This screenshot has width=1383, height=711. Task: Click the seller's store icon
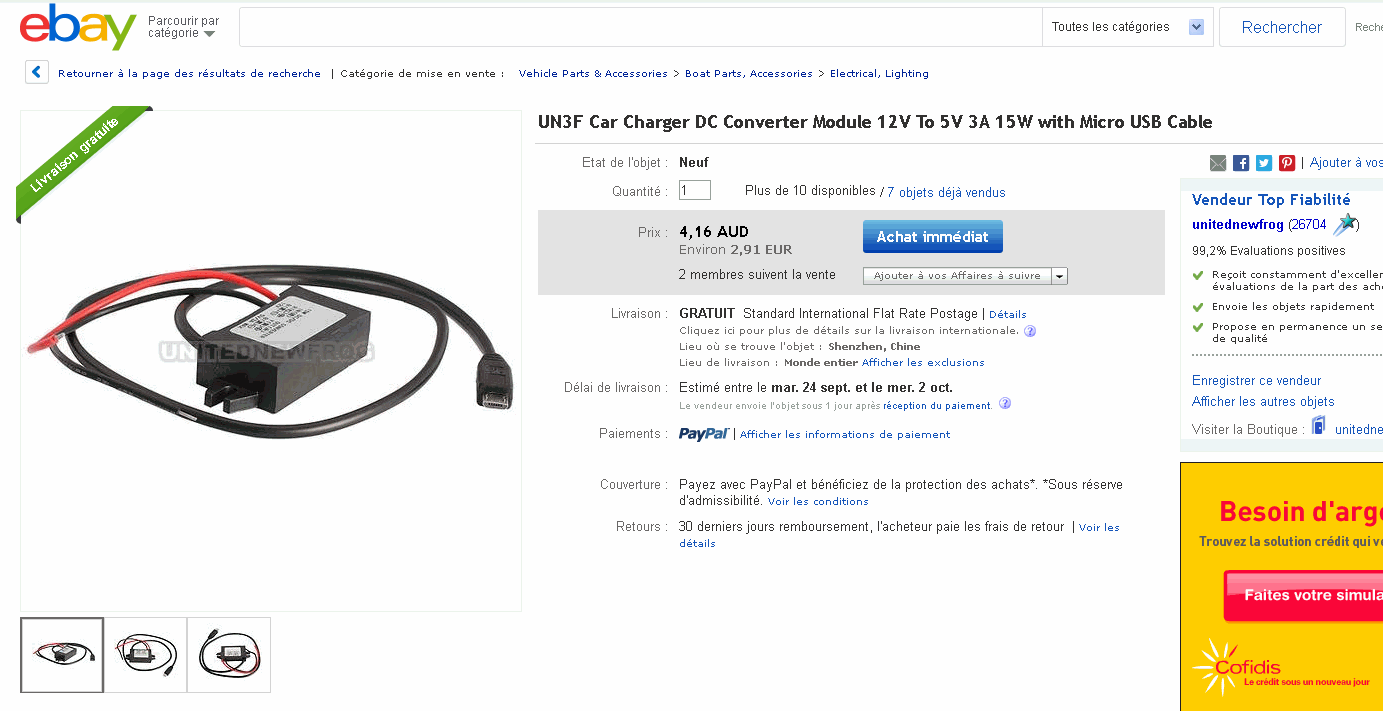tap(1319, 426)
